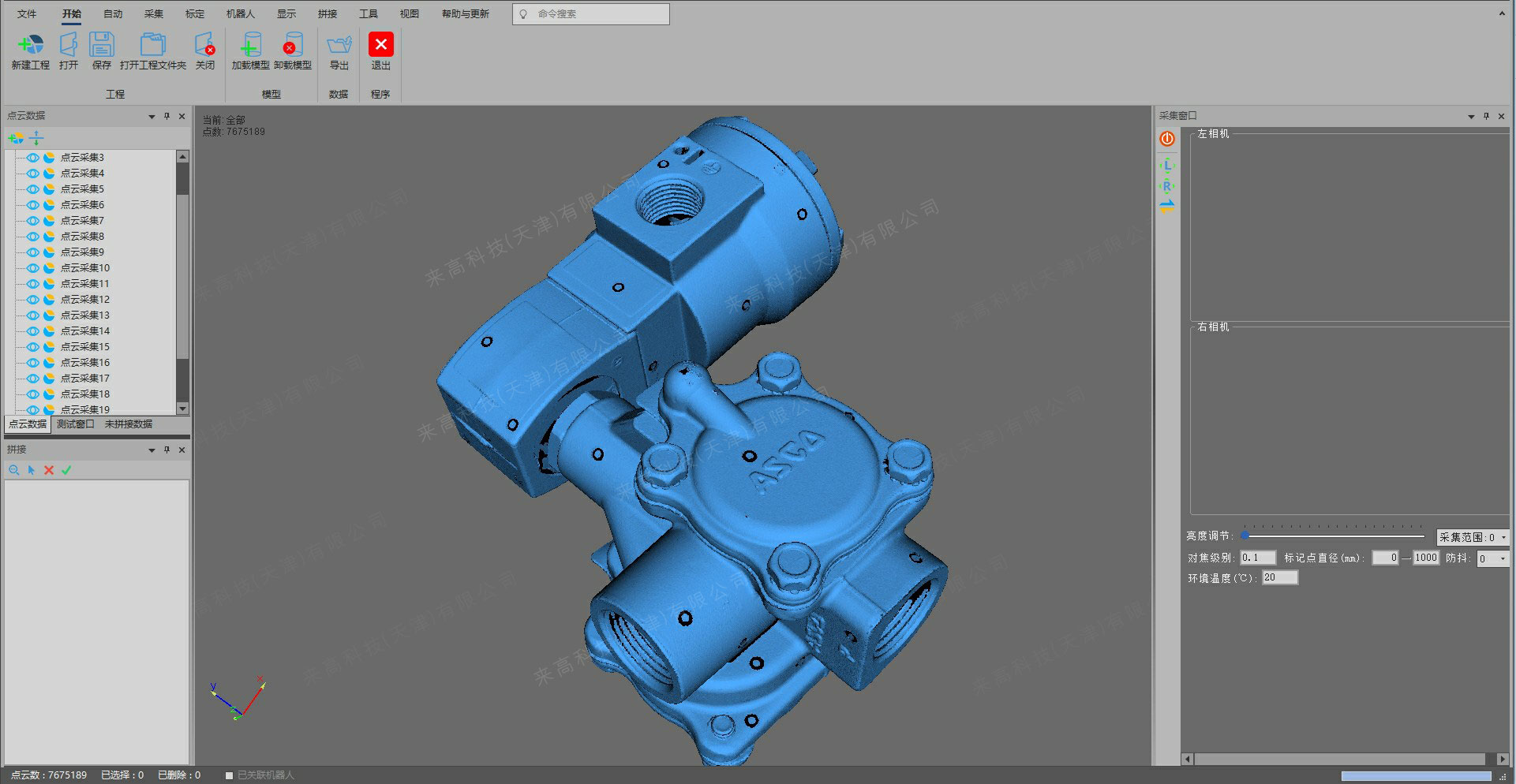Image resolution: width=1516 pixels, height=784 pixels.
Task: Toggle the eye icon for 点云采集17
Action: point(33,379)
